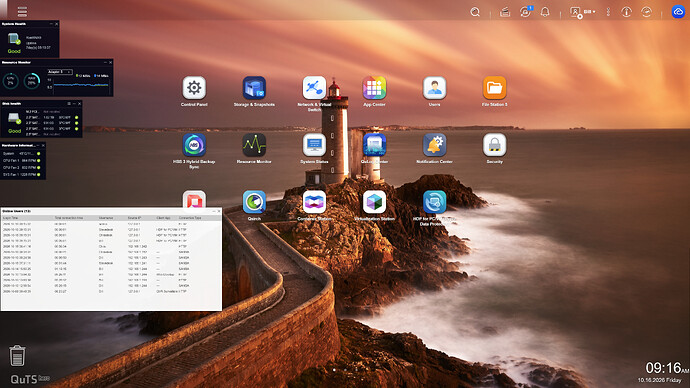Click the CPU usage gauge in Resource Monitor widget
This screenshot has width=690, height=388.
[11, 81]
